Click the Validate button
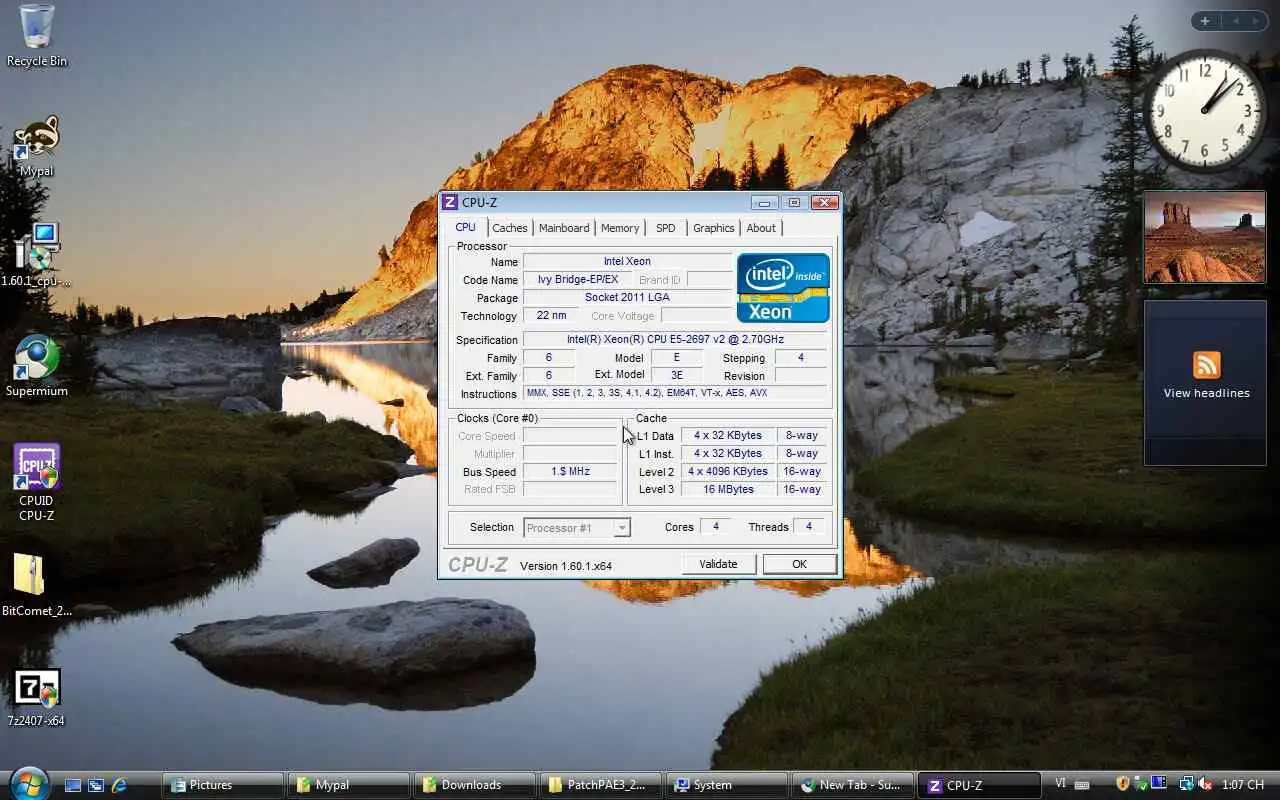 pyautogui.click(x=718, y=564)
